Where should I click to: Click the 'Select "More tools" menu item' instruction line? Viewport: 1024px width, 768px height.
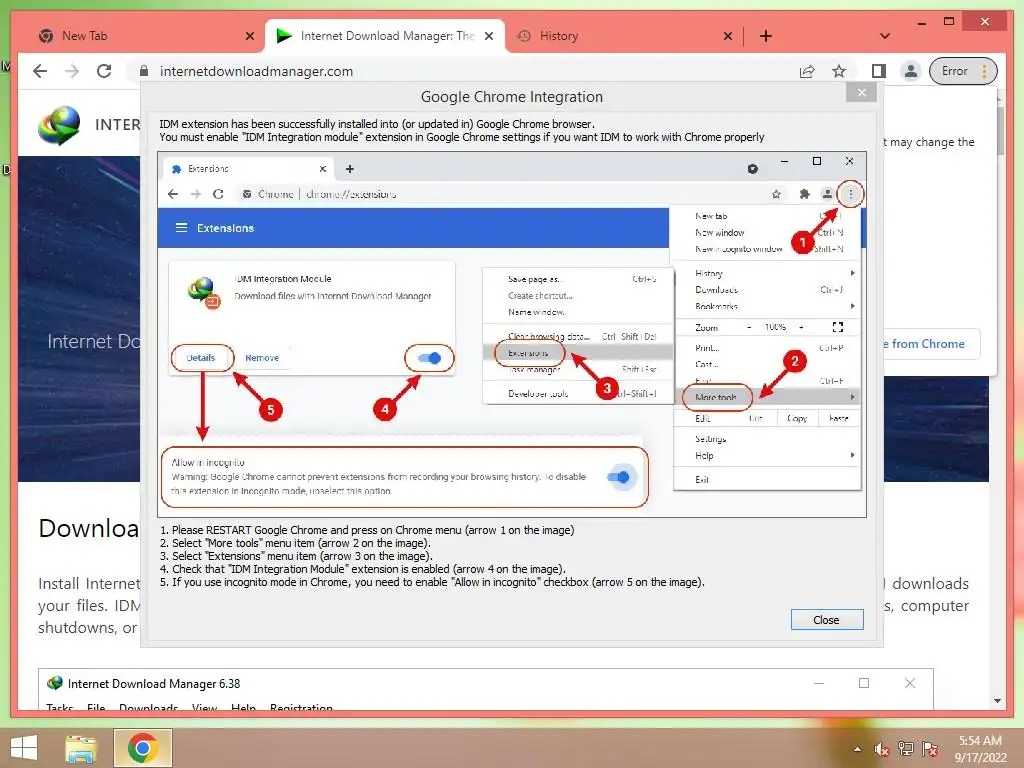click(x=296, y=543)
